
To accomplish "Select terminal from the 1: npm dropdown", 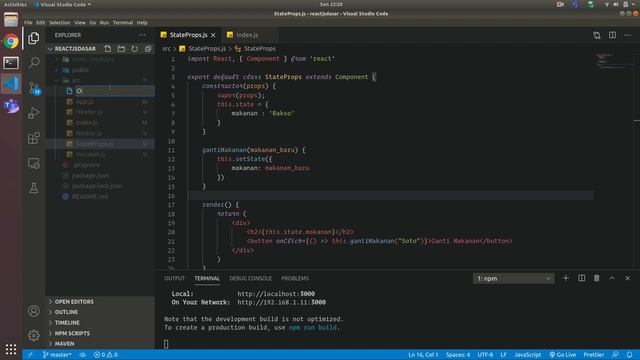I will coord(513,278).
